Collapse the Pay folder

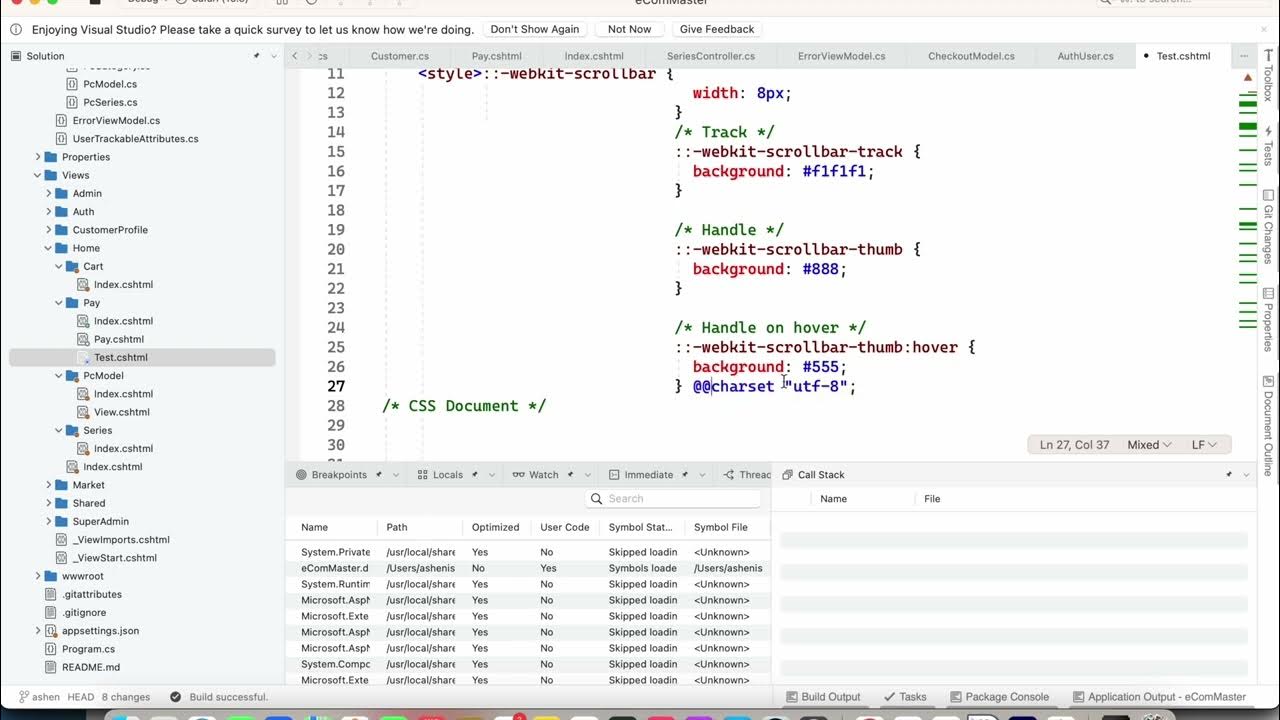pos(59,303)
